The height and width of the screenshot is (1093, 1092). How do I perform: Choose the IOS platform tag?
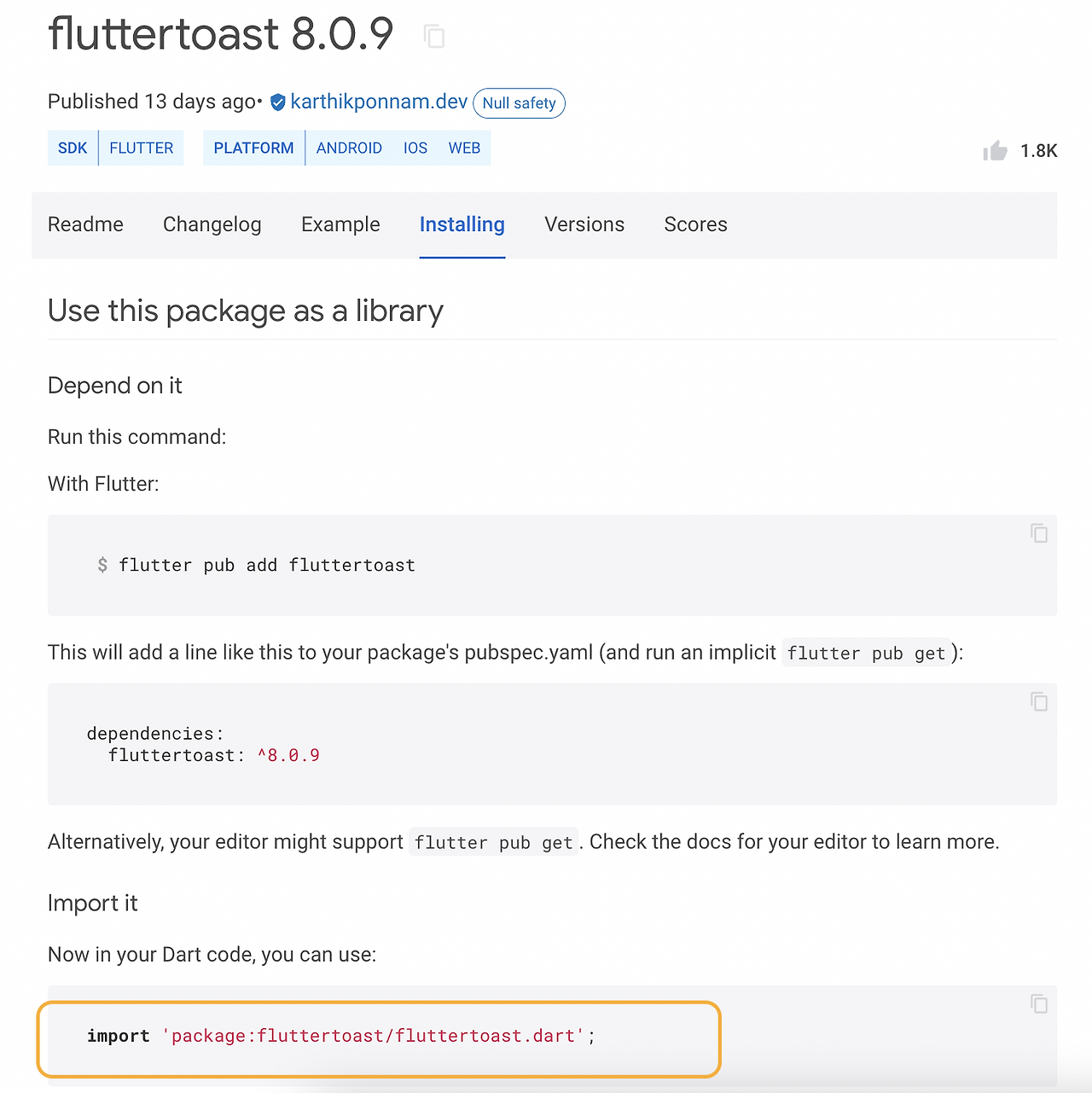pyautogui.click(x=415, y=148)
